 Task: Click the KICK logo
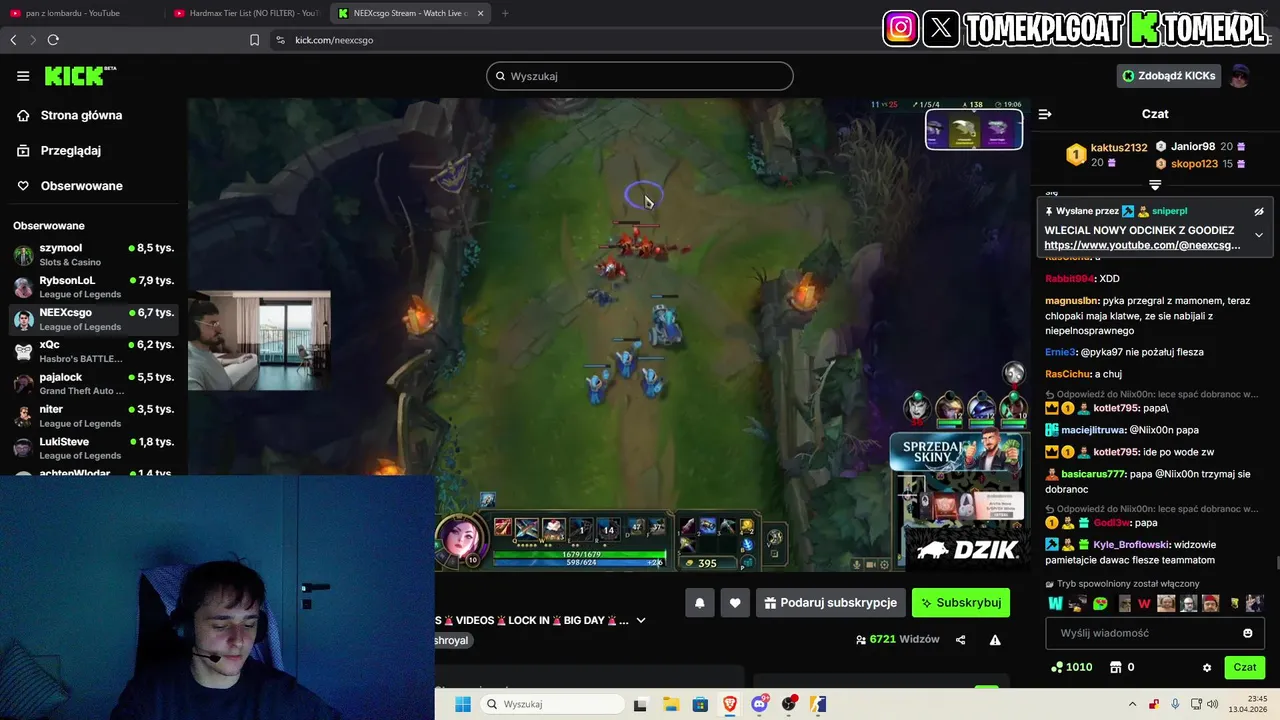(80, 76)
